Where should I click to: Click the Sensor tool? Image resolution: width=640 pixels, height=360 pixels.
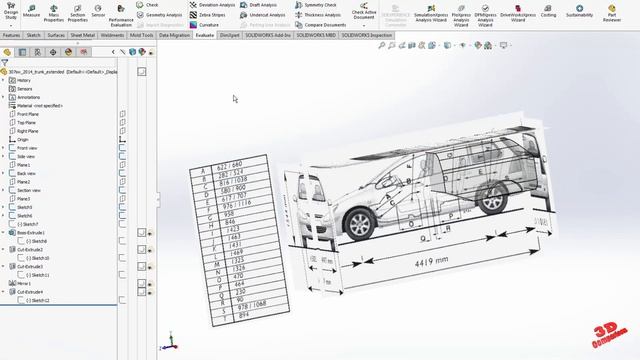click(x=98, y=11)
